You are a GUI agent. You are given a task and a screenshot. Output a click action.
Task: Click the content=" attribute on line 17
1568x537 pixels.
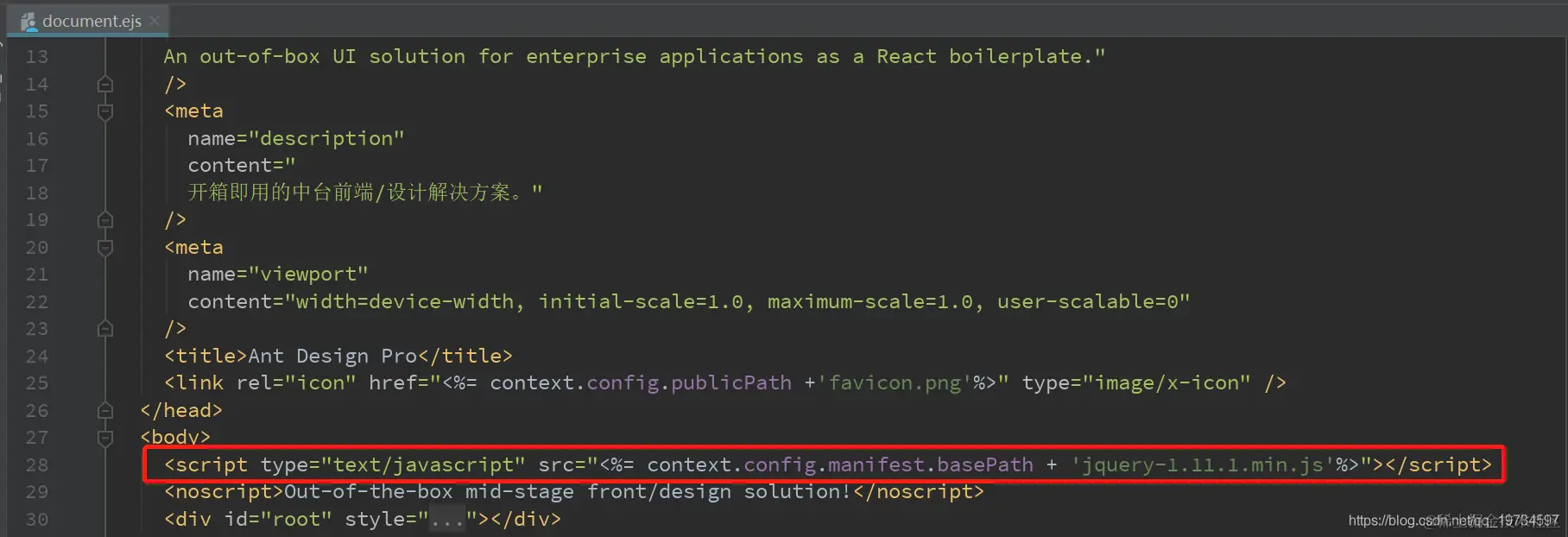[242, 166]
